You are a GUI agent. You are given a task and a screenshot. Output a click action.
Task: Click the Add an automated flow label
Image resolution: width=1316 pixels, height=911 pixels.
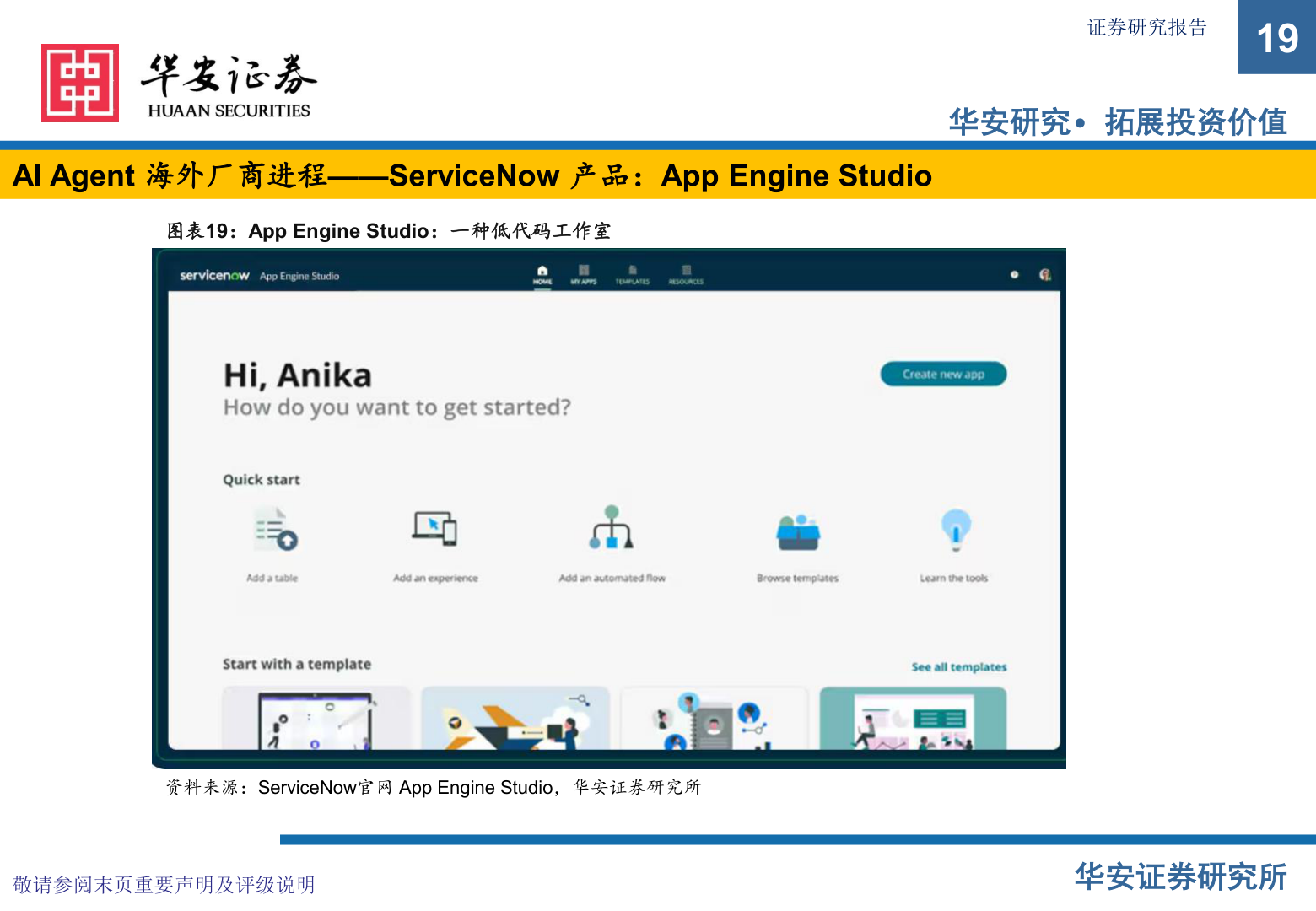tap(612, 579)
